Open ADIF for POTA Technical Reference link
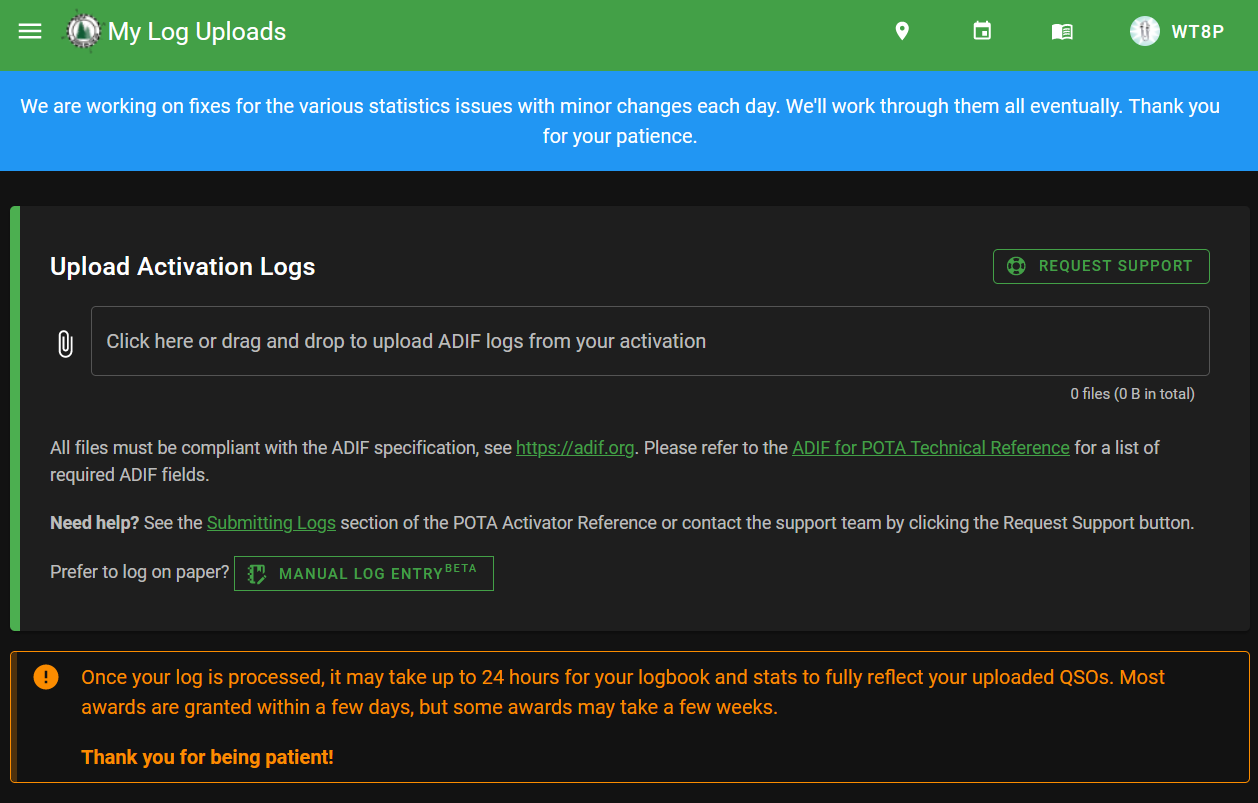This screenshot has height=803, width=1258. [930, 448]
